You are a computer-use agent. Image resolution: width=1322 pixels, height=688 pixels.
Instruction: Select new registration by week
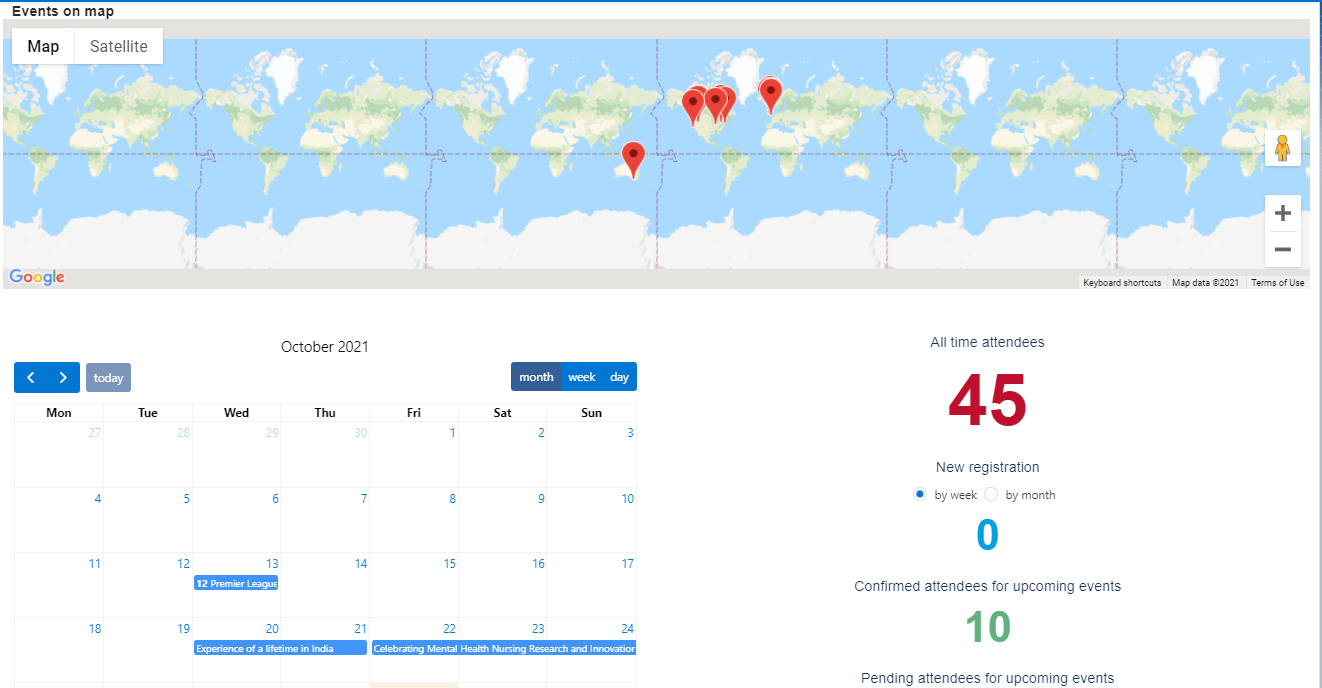click(920, 494)
